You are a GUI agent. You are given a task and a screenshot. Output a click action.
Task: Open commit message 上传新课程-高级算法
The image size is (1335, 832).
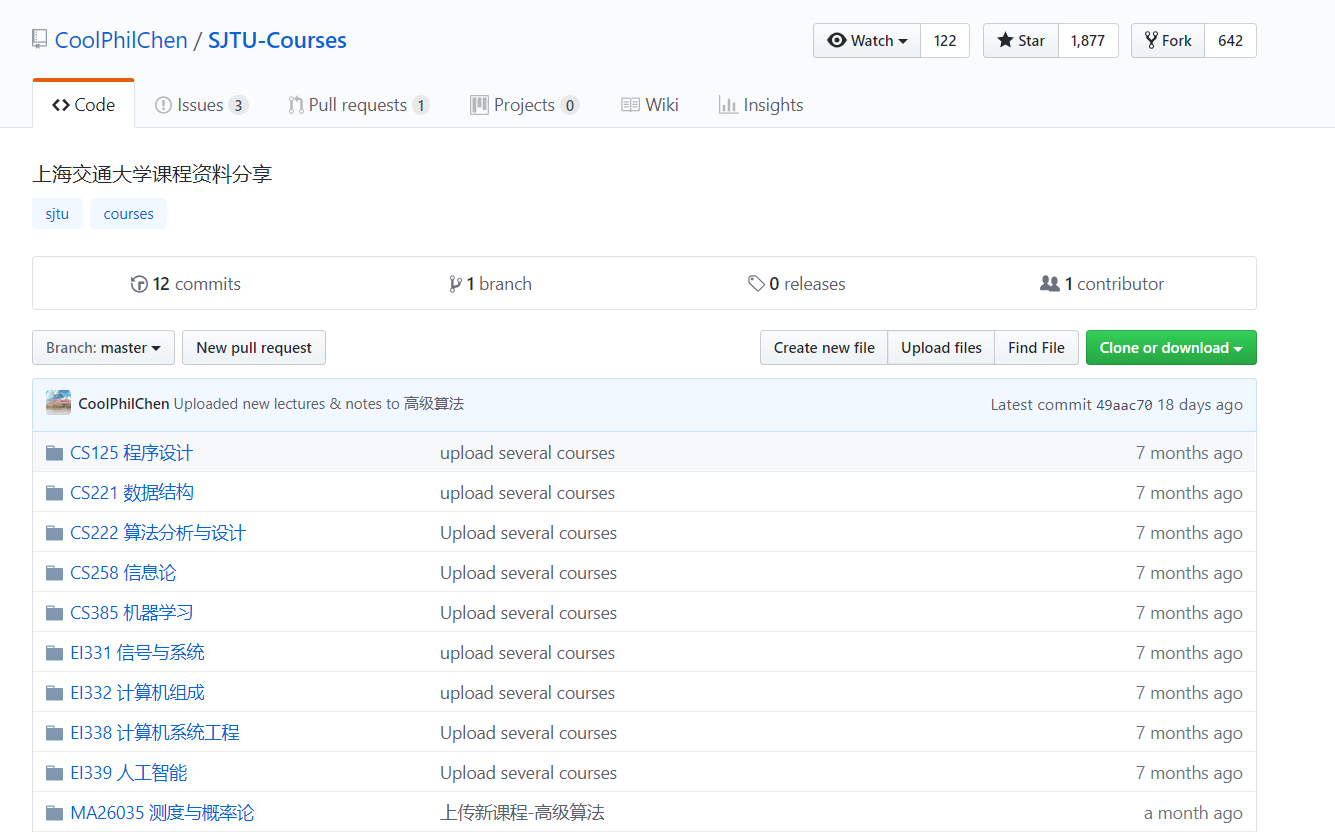pyautogui.click(x=522, y=813)
